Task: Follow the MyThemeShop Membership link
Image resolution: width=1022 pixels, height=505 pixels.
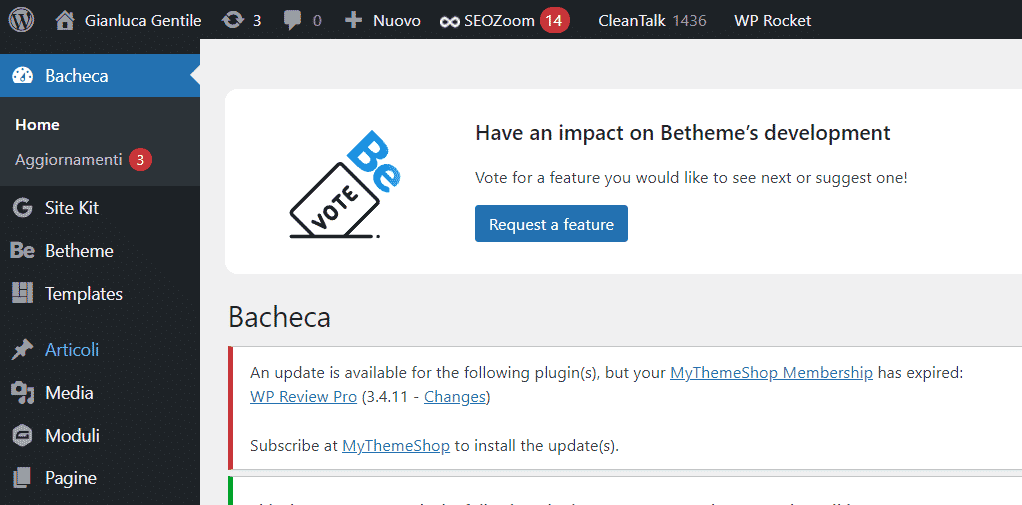Action: [x=771, y=373]
